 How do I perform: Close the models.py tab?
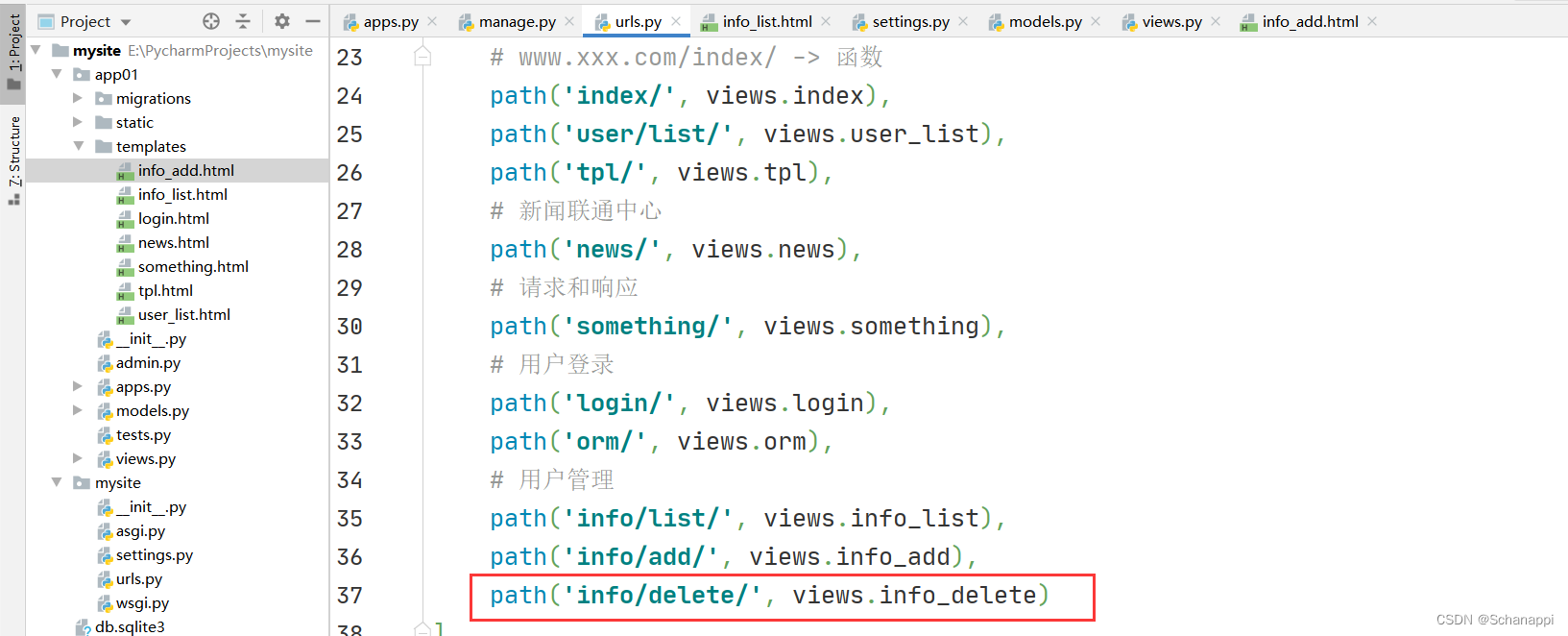[x=1096, y=21]
